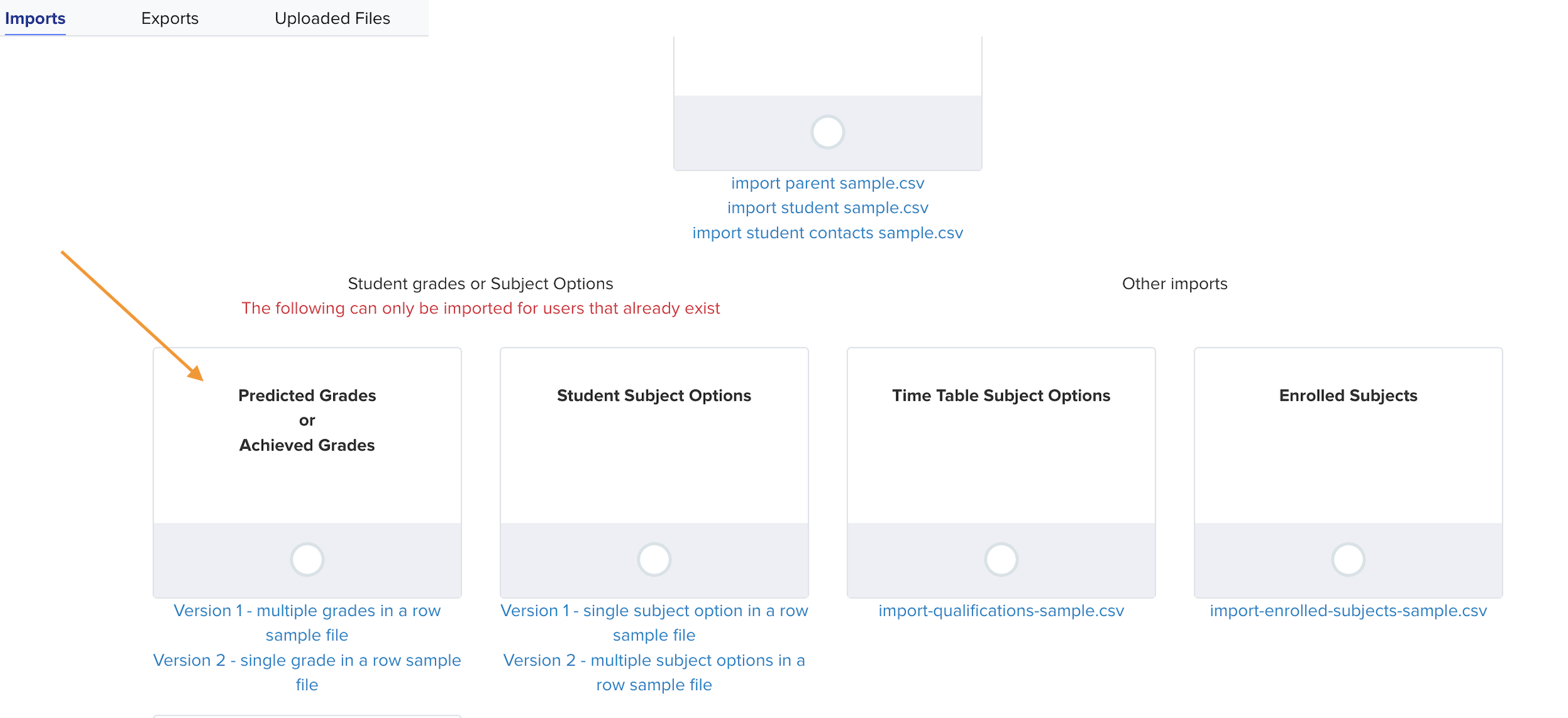Viewport: 1568px width, 718px height.
Task: Open Version 2 single grade sample file
Action: pos(307,672)
